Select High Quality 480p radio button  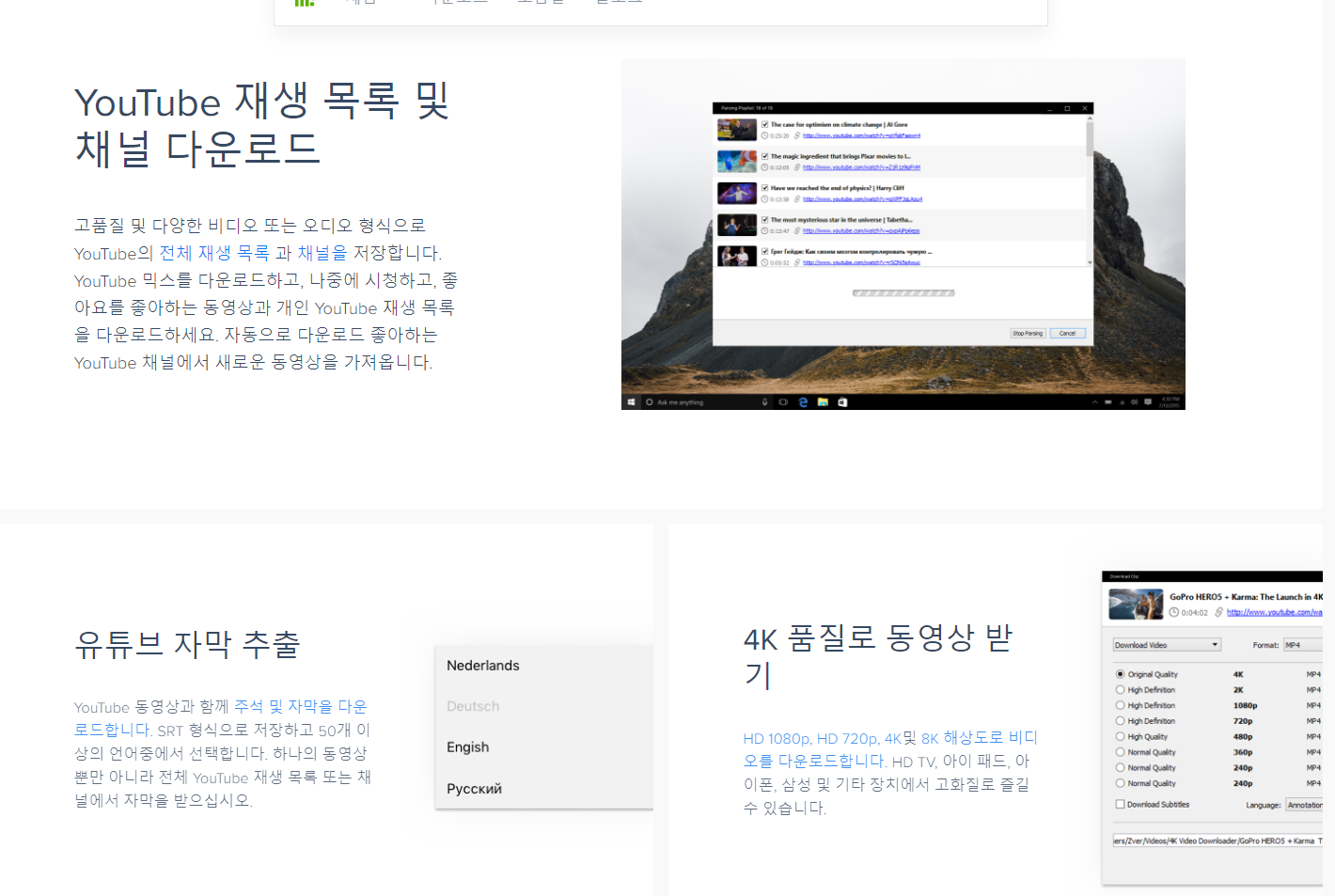coord(1120,736)
